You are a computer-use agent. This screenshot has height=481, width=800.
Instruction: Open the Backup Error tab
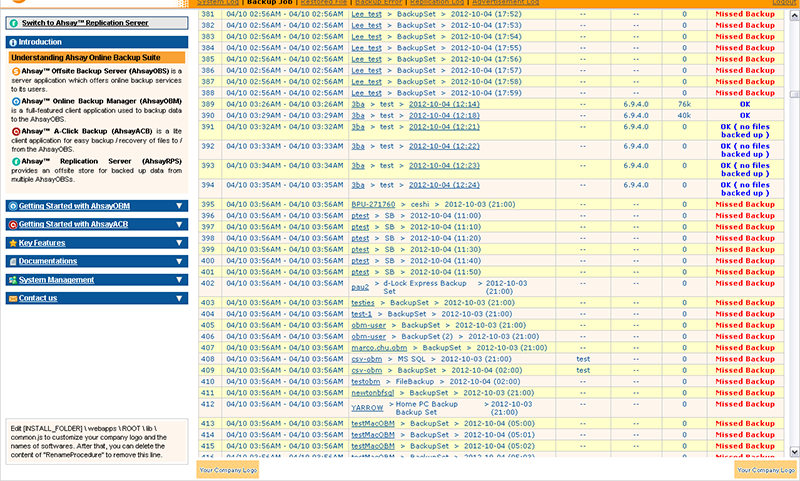click(379, 3)
